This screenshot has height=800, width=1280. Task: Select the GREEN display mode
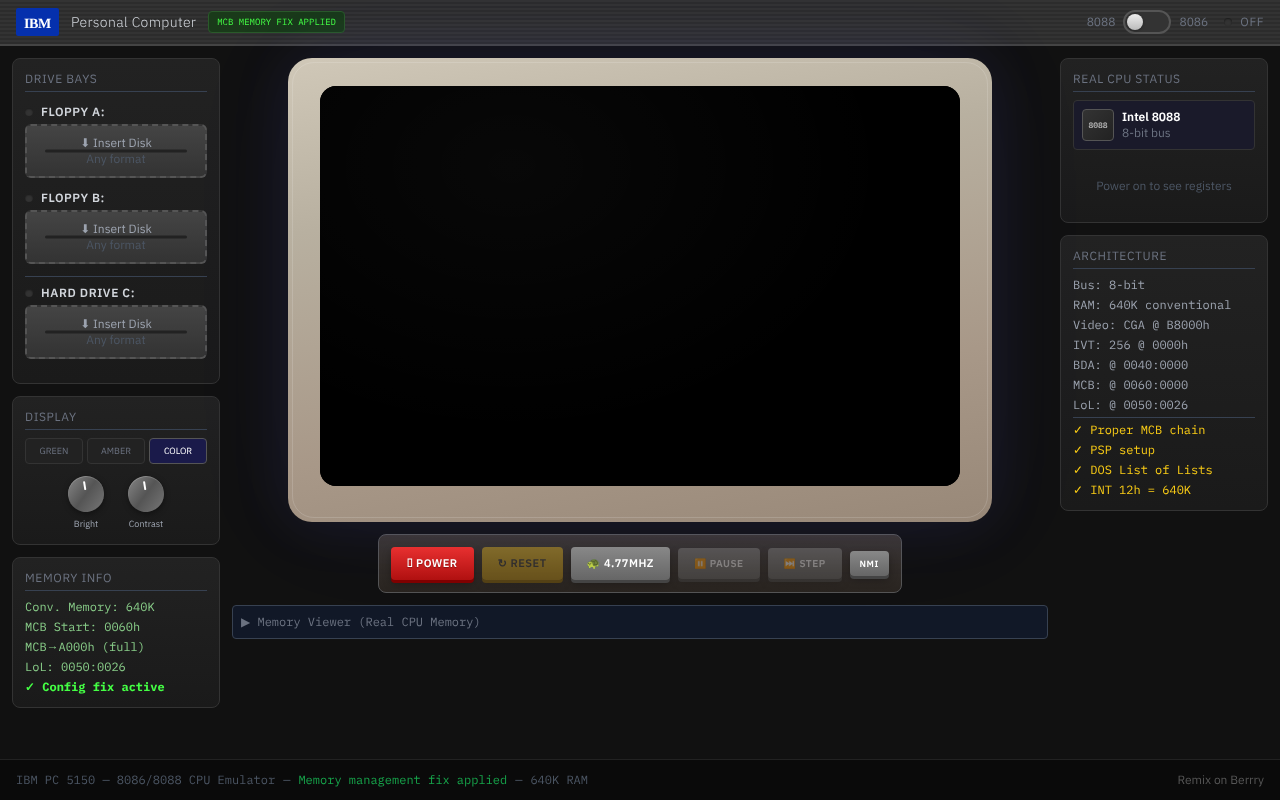(x=54, y=451)
